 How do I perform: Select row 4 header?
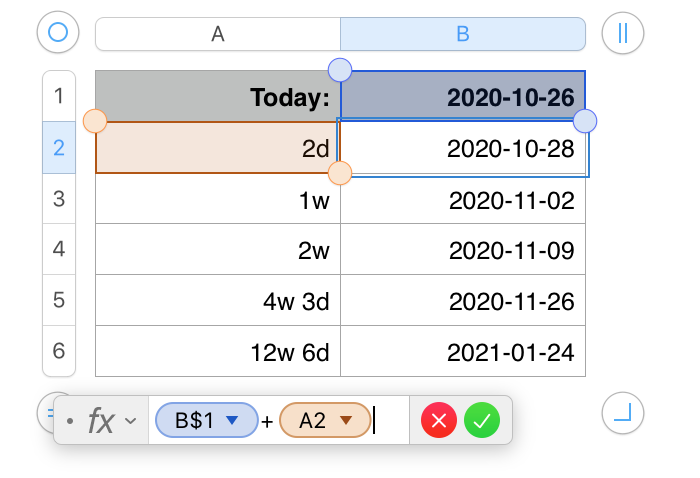tap(58, 249)
